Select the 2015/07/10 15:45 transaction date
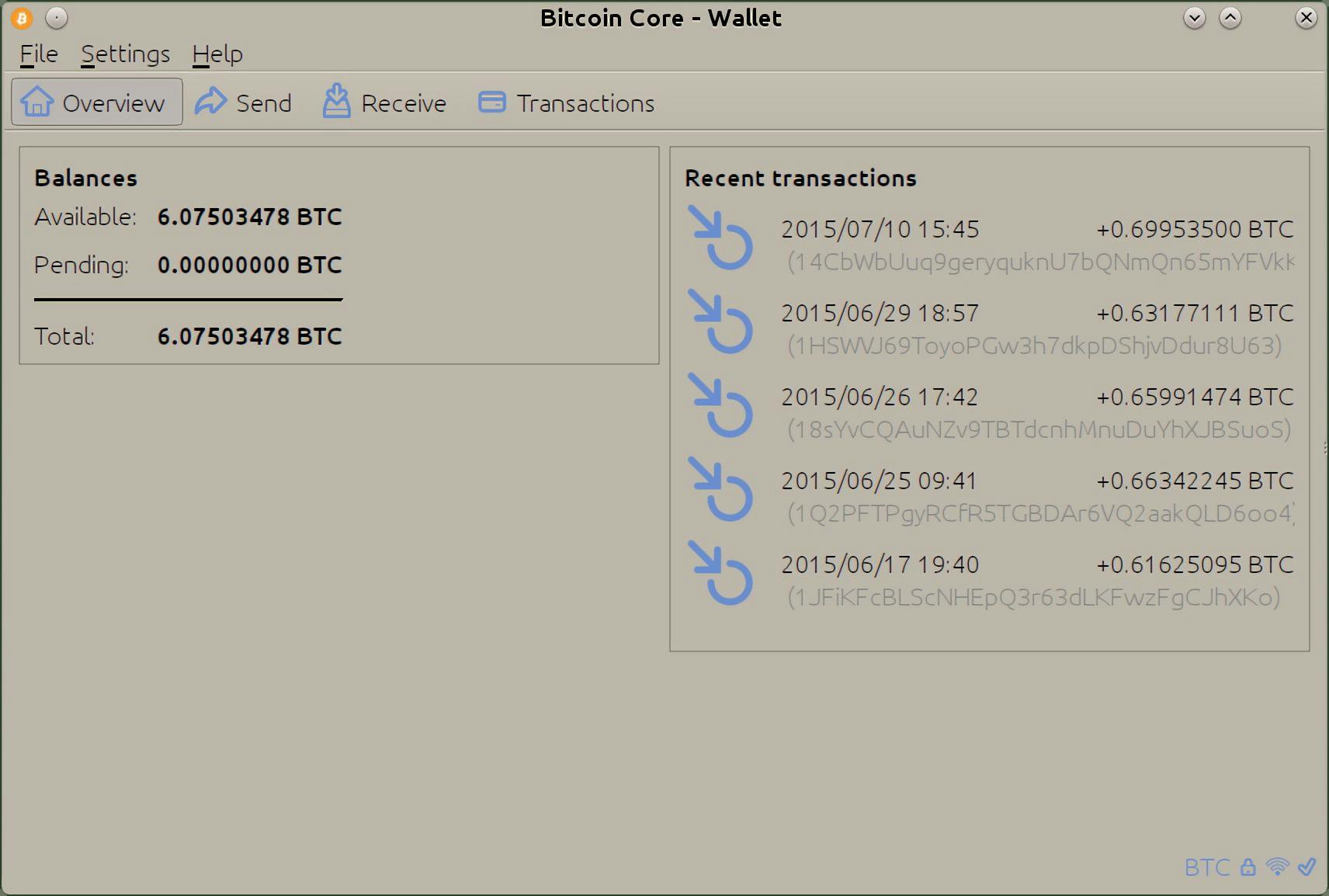Image resolution: width=1329 pixels, height=896 pixels. tap(880, 229)
